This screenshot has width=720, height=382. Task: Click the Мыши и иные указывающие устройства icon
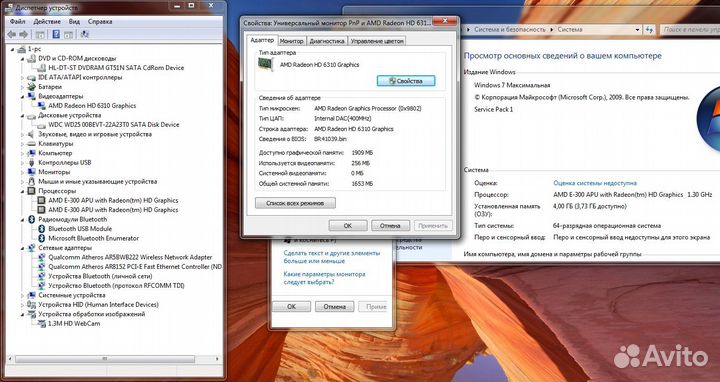(32, 181)
